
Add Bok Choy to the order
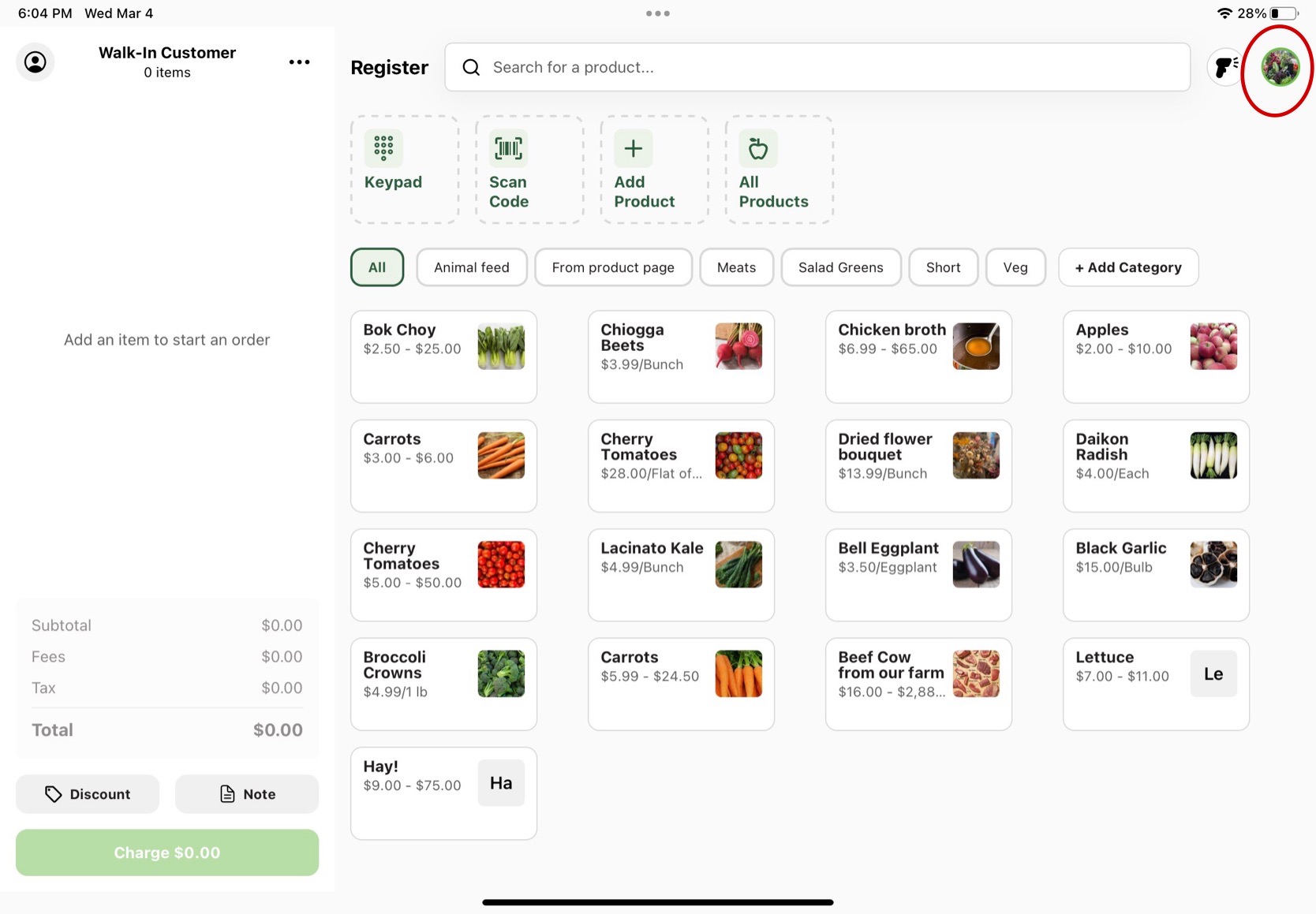(443, 356)
